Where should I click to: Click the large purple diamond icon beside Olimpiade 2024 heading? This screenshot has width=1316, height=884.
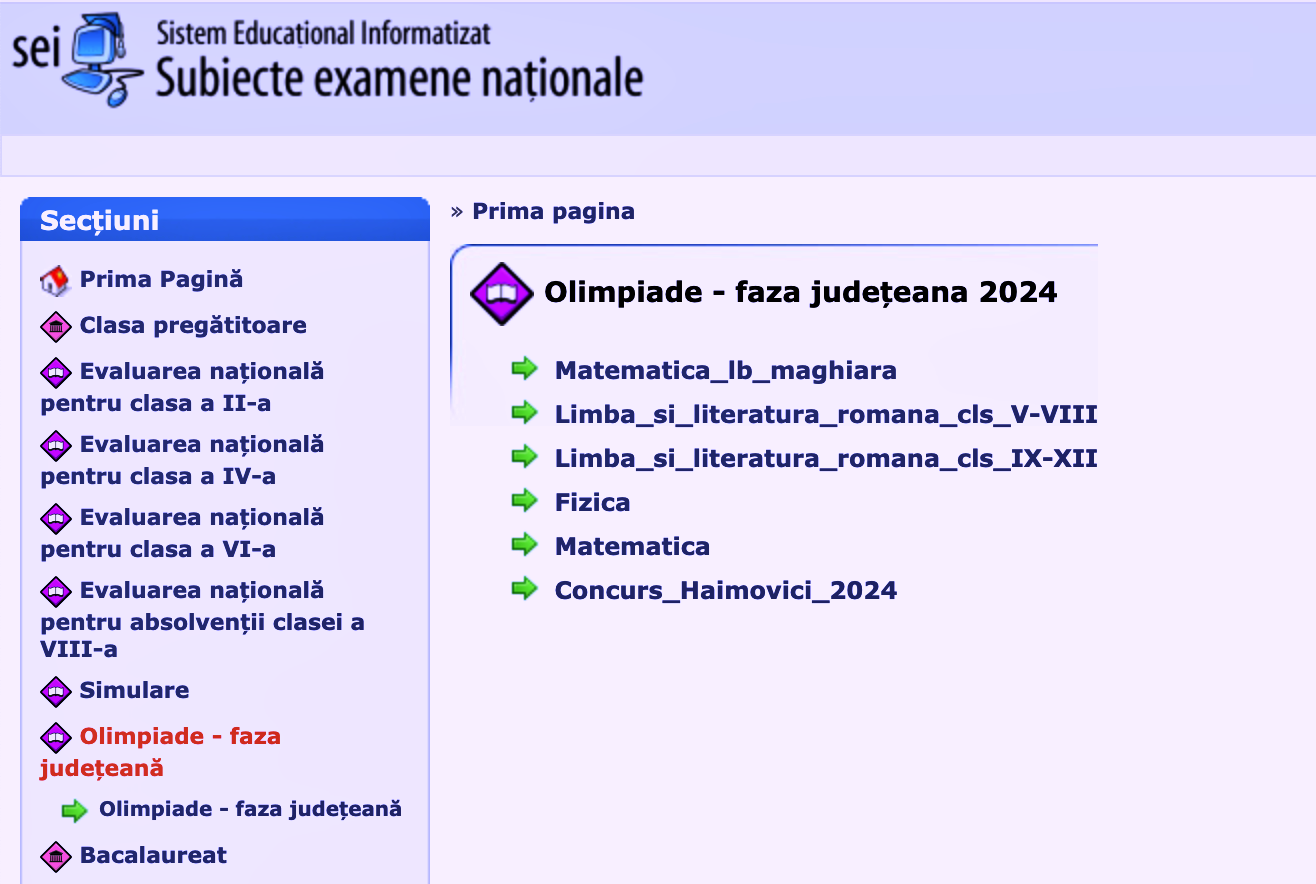pyautogui.click(x=501, y=294)
